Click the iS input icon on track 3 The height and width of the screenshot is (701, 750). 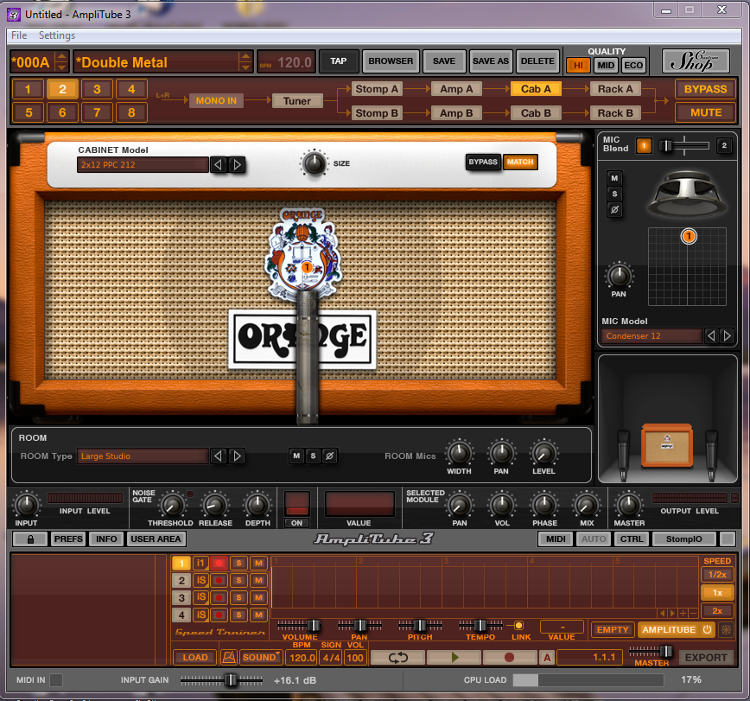[x=201, y=598]
